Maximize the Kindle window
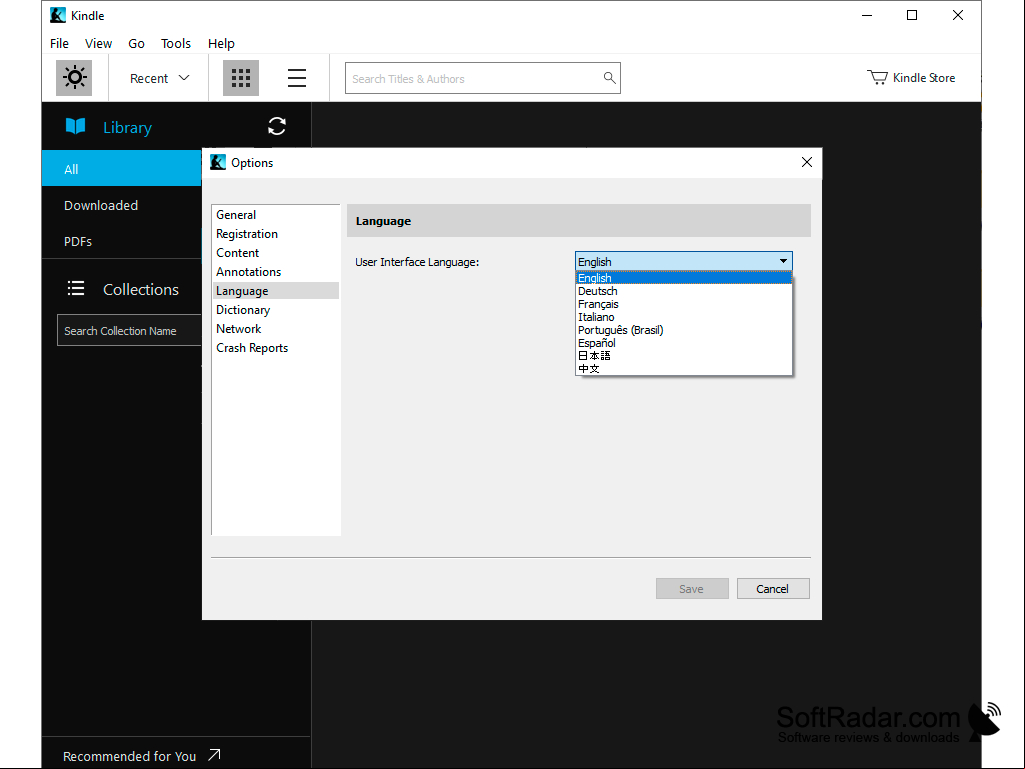The height and width of the screenshot is (769, 1025). click(912, 15)
